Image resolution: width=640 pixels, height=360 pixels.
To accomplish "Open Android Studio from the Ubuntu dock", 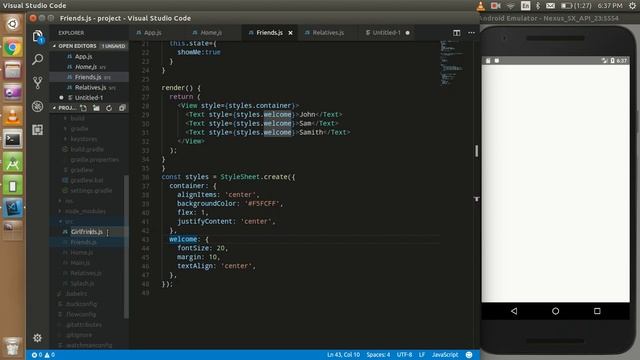I will tap(12, 163).
